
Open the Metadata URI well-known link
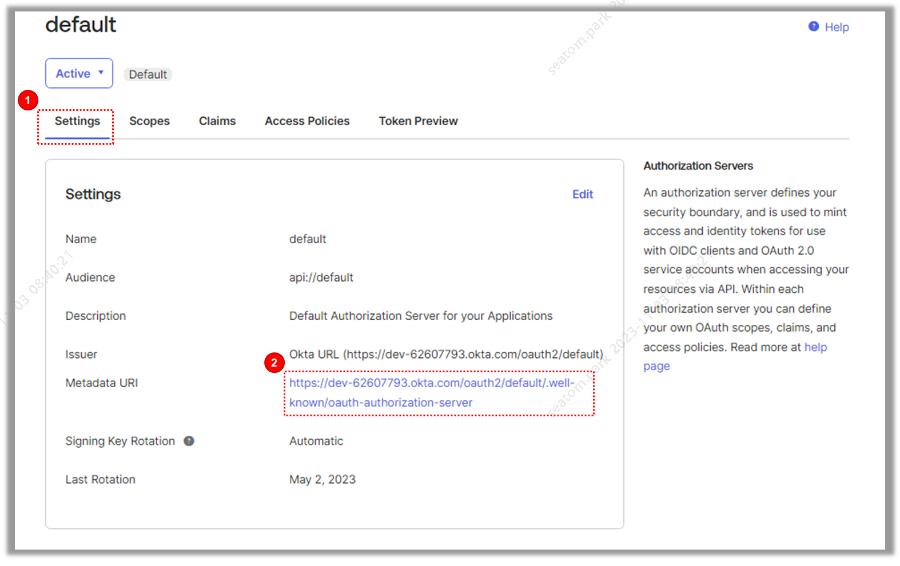coord(432,393)
